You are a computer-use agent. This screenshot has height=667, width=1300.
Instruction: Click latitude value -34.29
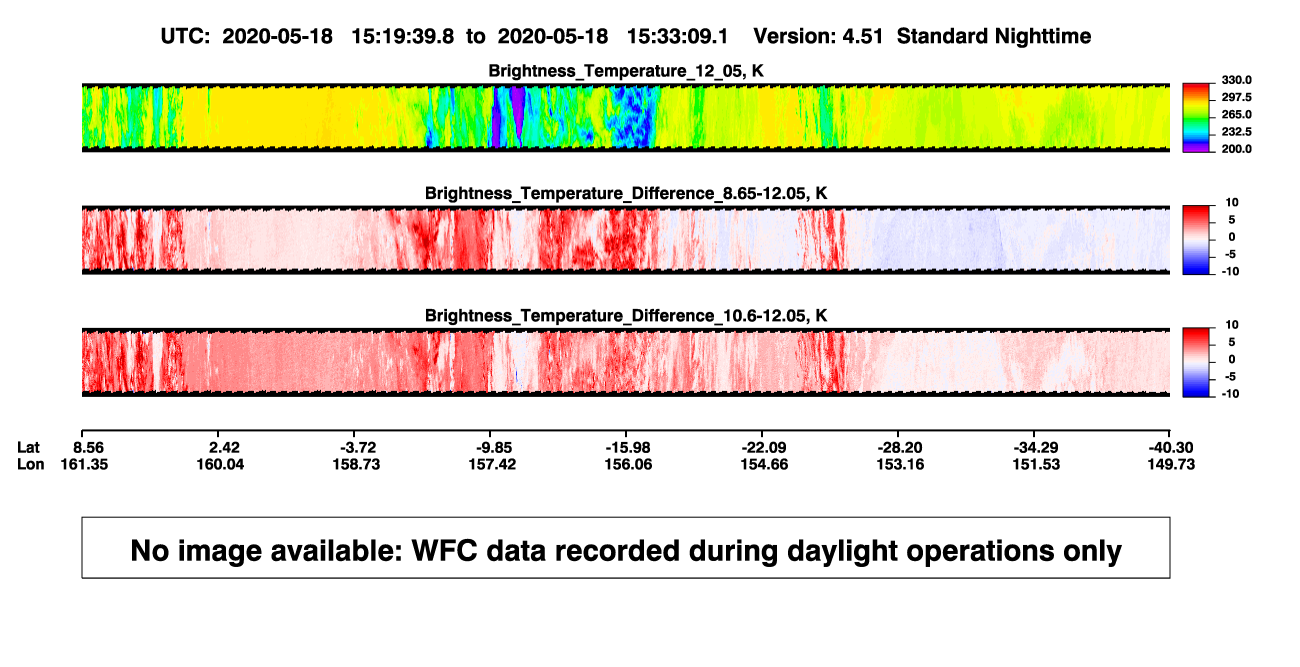1034,446
